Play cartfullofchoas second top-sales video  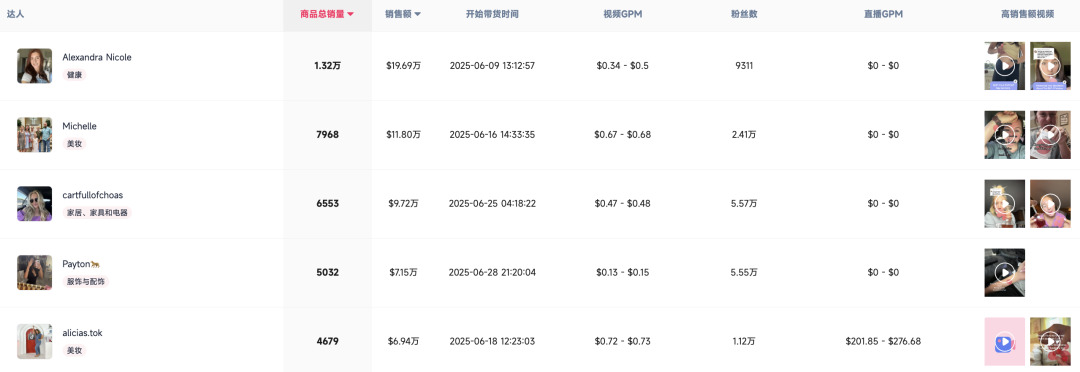click(1050, 203)
